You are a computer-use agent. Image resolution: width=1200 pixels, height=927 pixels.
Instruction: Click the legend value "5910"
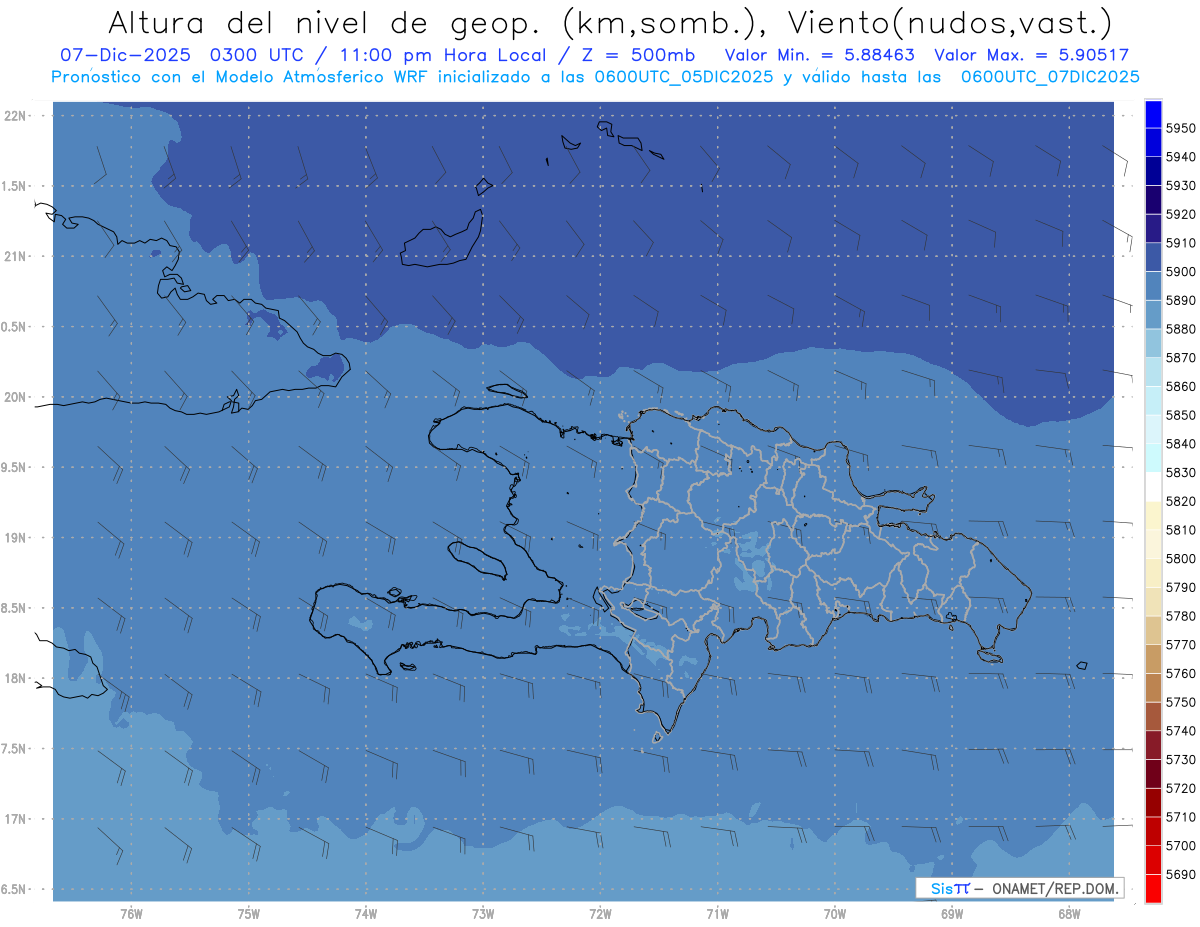[1181, 243]
